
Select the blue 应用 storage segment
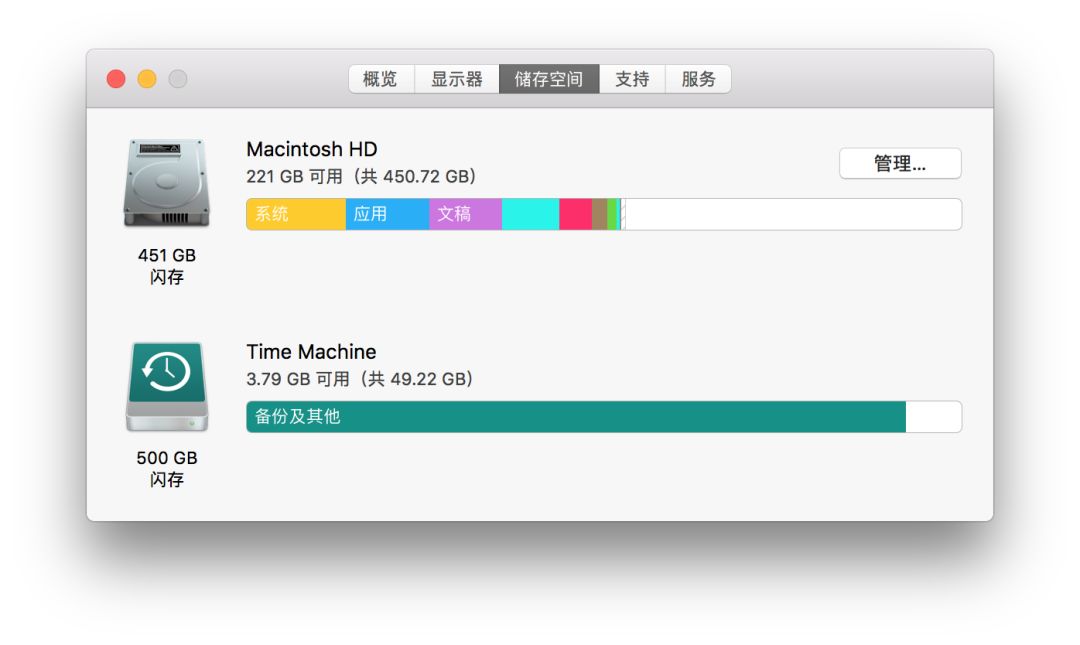pyautogui.click(x=387, y=214)
